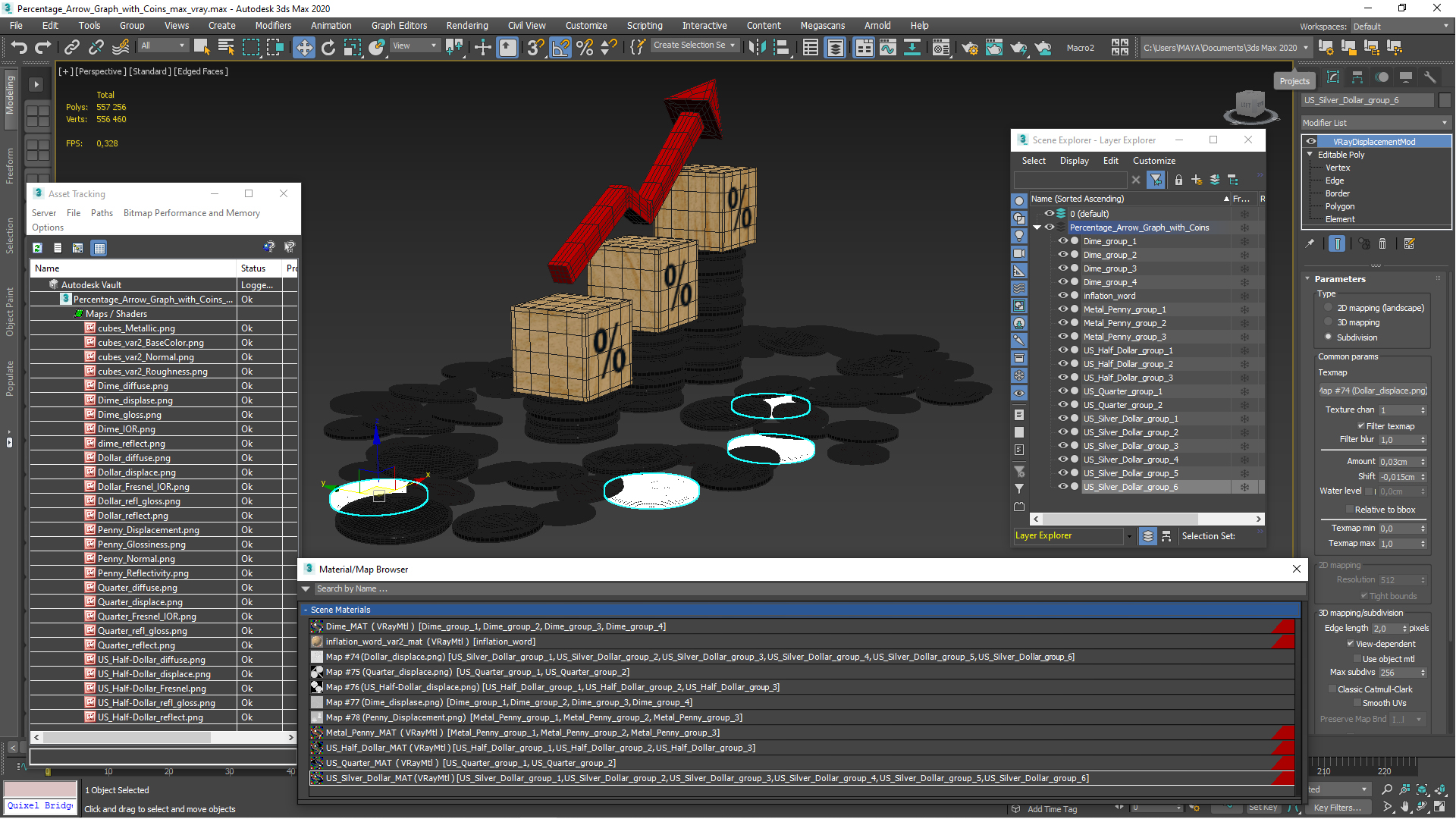The height and width of the screenshot is (819, 1456).
Task: Toggle filter icon beside Scene Explorer search
Action: 1156,180
